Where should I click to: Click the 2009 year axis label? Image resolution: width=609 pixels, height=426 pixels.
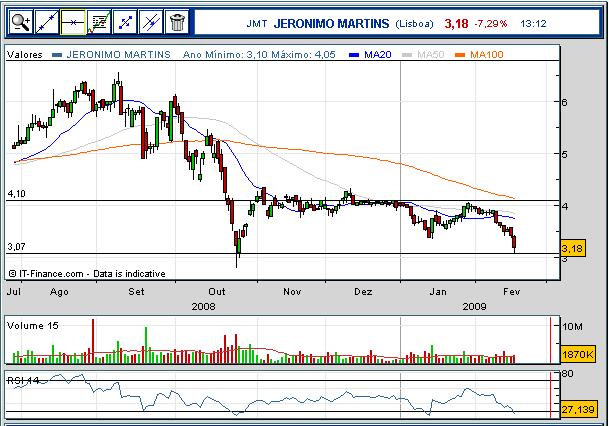tap(474, 306)
